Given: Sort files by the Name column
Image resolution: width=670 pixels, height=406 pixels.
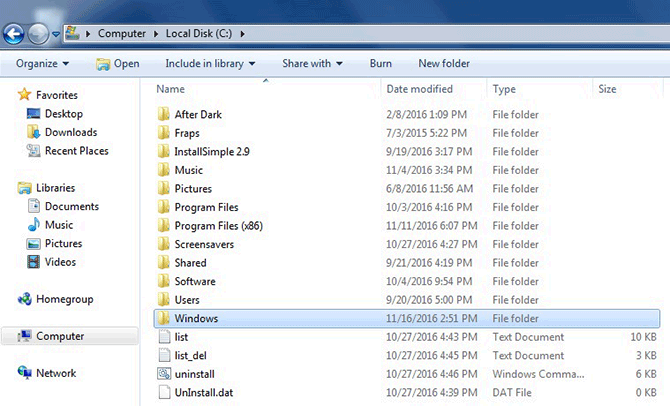Looking at the screenshot, I should (170, 89).
